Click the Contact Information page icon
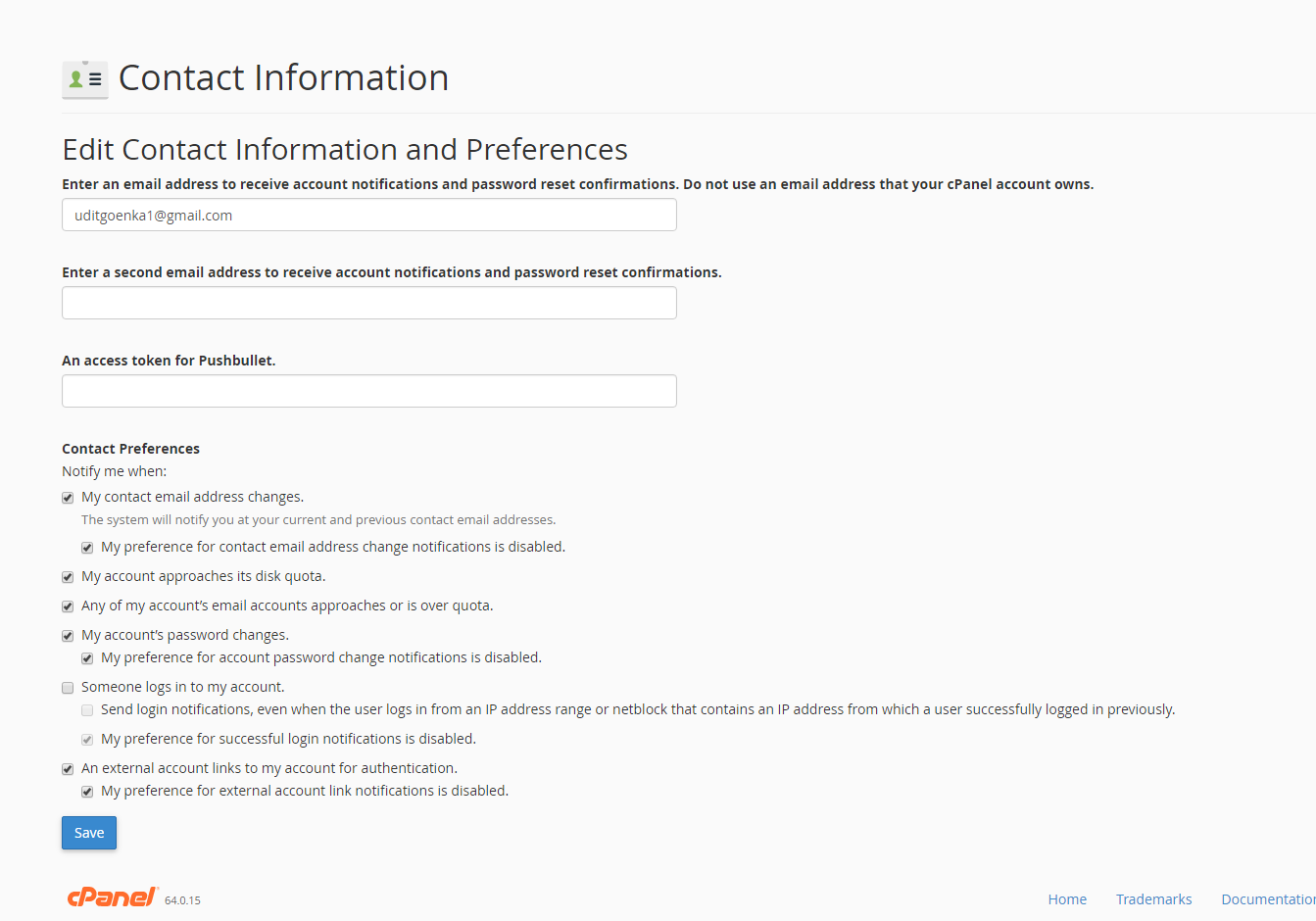 (85, 79)
